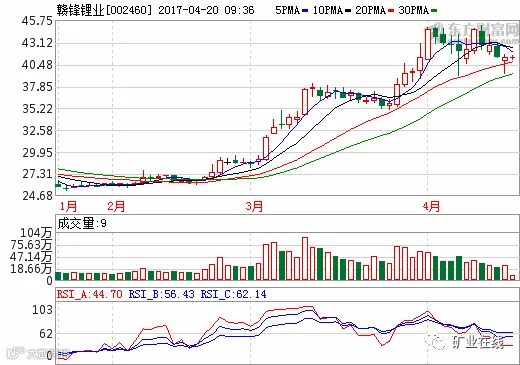
Task: Click the blue 5PMA legend swatch
Action: tap(305, 11)
